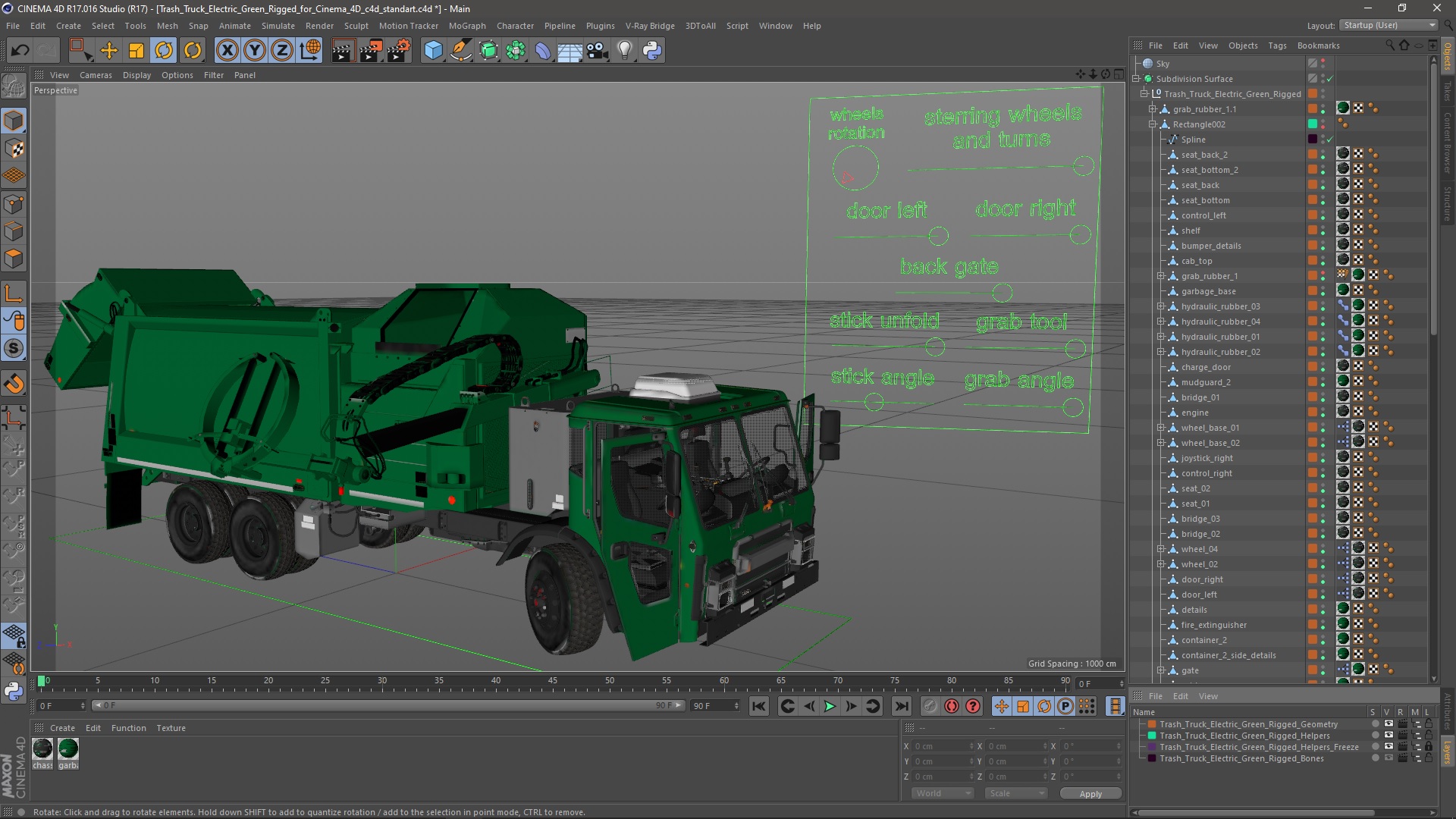Go to the end of the animation

coord(901,706)
